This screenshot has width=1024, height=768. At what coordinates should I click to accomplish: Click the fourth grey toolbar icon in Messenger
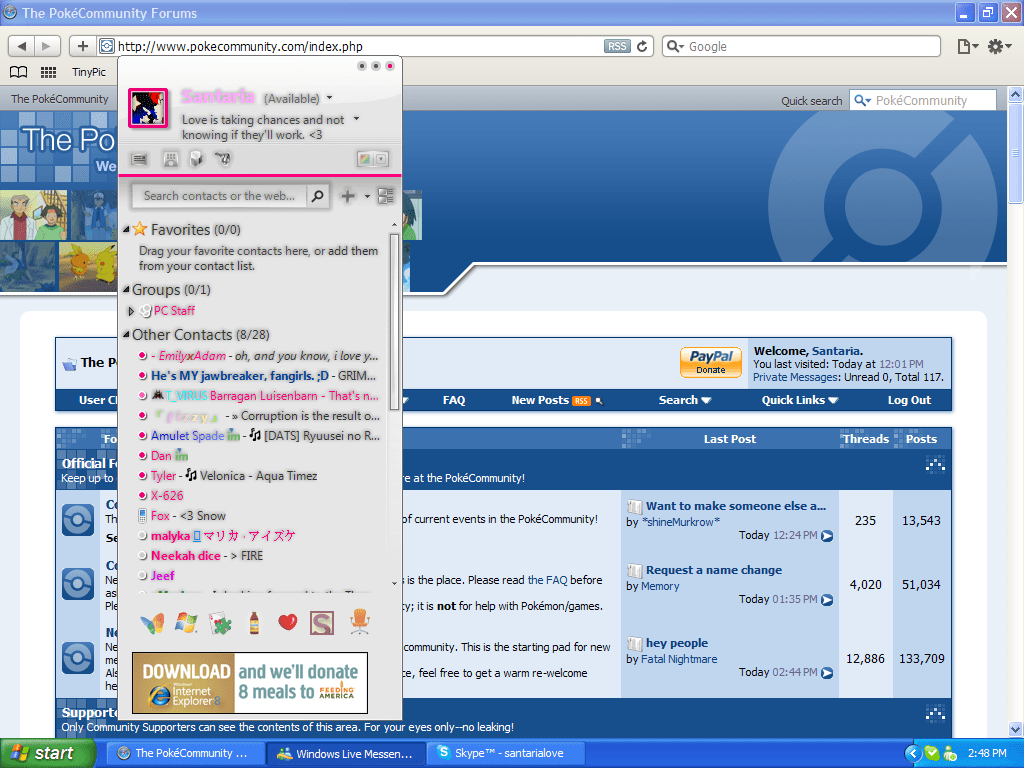[223, 159]
